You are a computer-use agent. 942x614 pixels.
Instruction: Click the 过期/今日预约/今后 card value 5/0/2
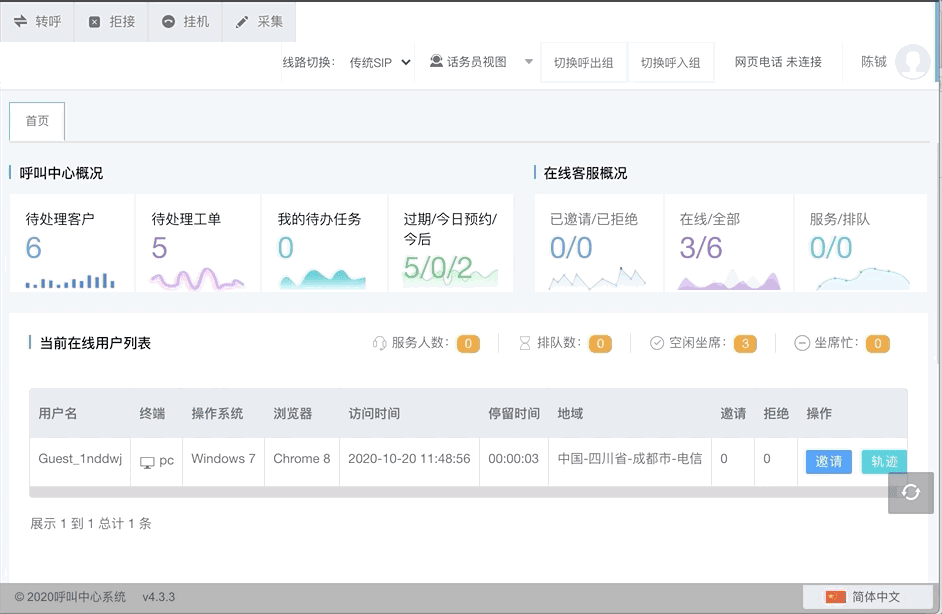click(438, 268)
